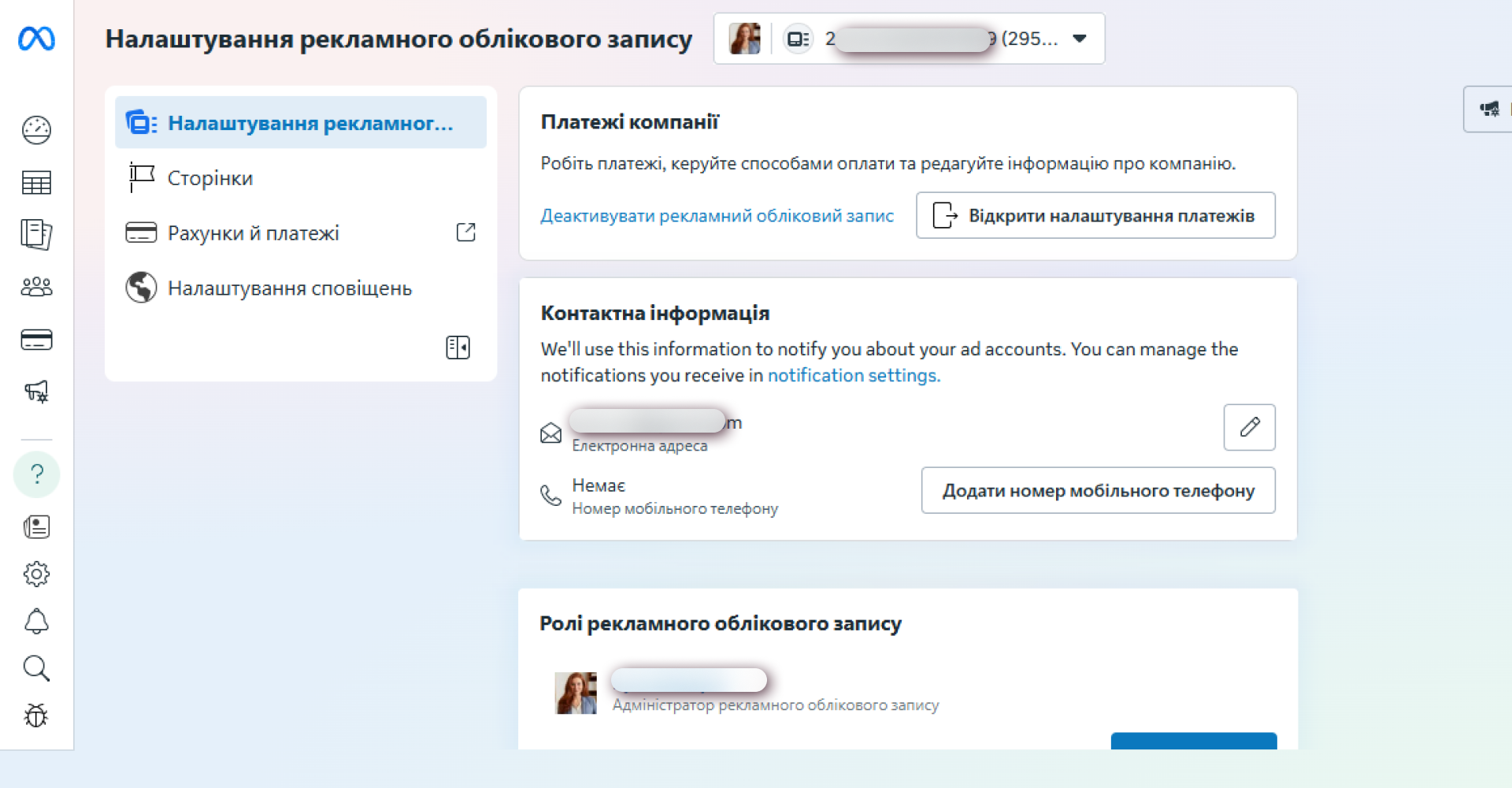Click the megaphone ads settings icon
The width and height of the screenshot is (1512, 788).
37,392
